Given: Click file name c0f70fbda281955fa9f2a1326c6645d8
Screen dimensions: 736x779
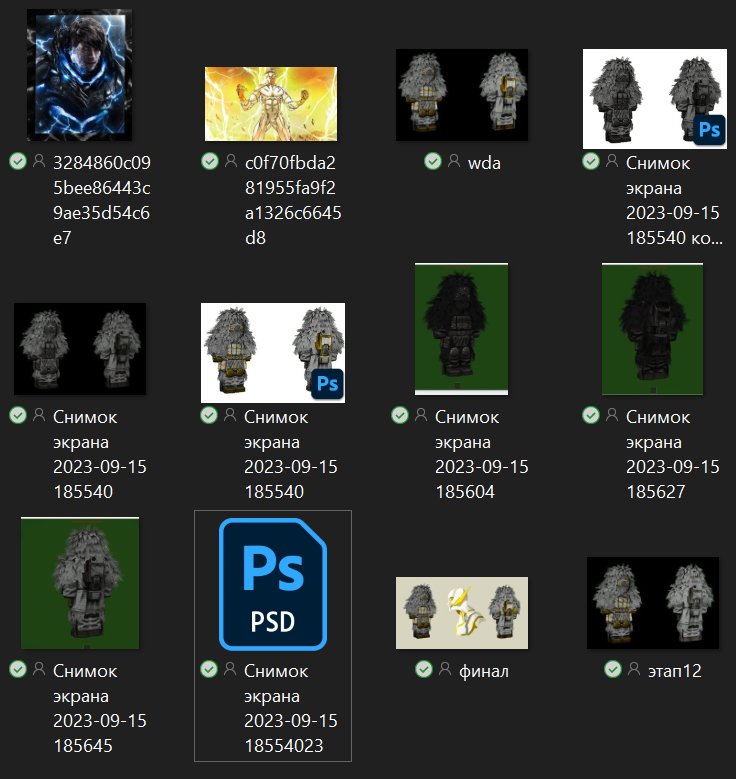Looking at the screenshot, I should [293, 200].
